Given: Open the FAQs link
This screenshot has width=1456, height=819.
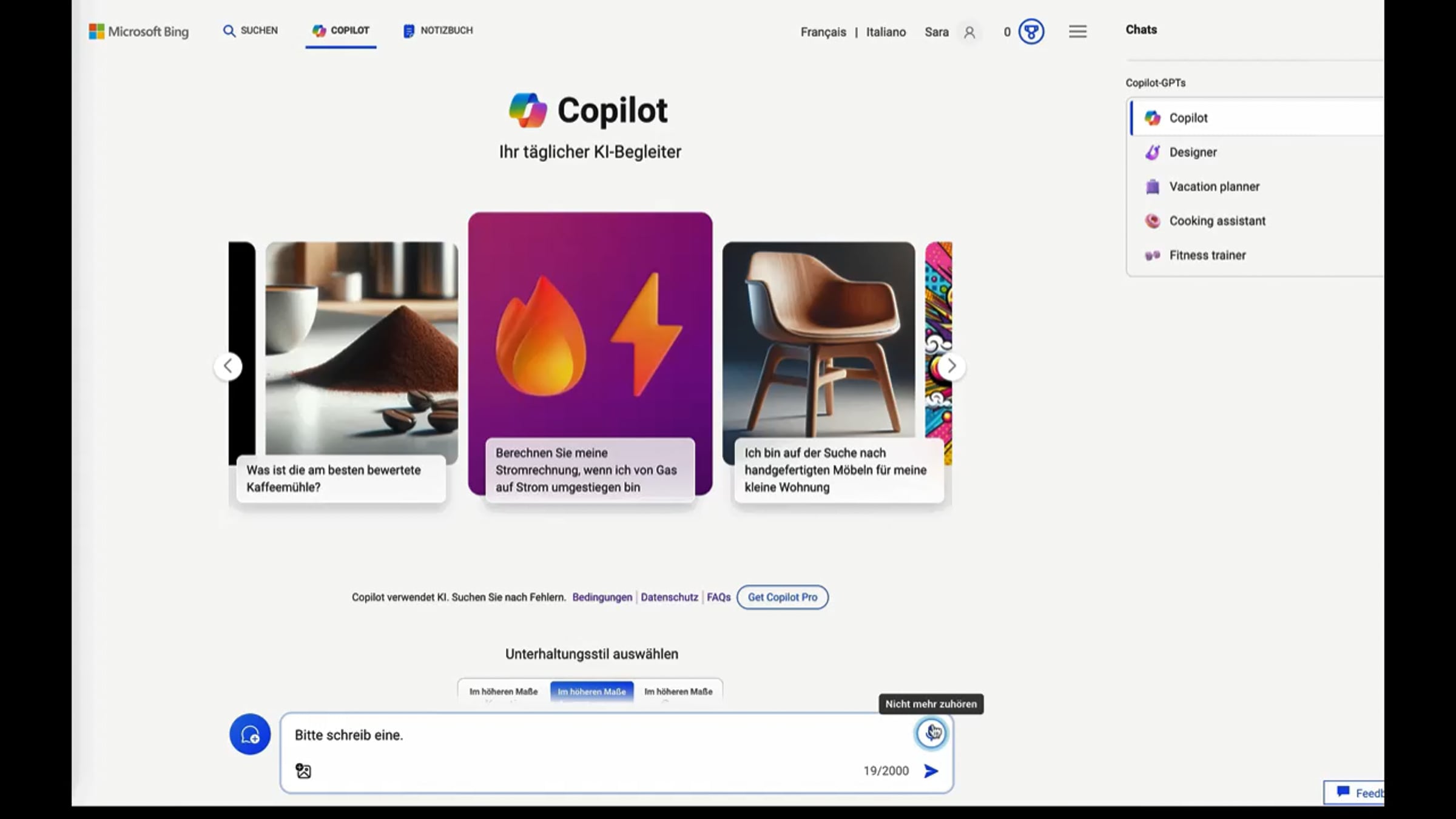Looking at the screenshot, I should (x=719, y=598).
